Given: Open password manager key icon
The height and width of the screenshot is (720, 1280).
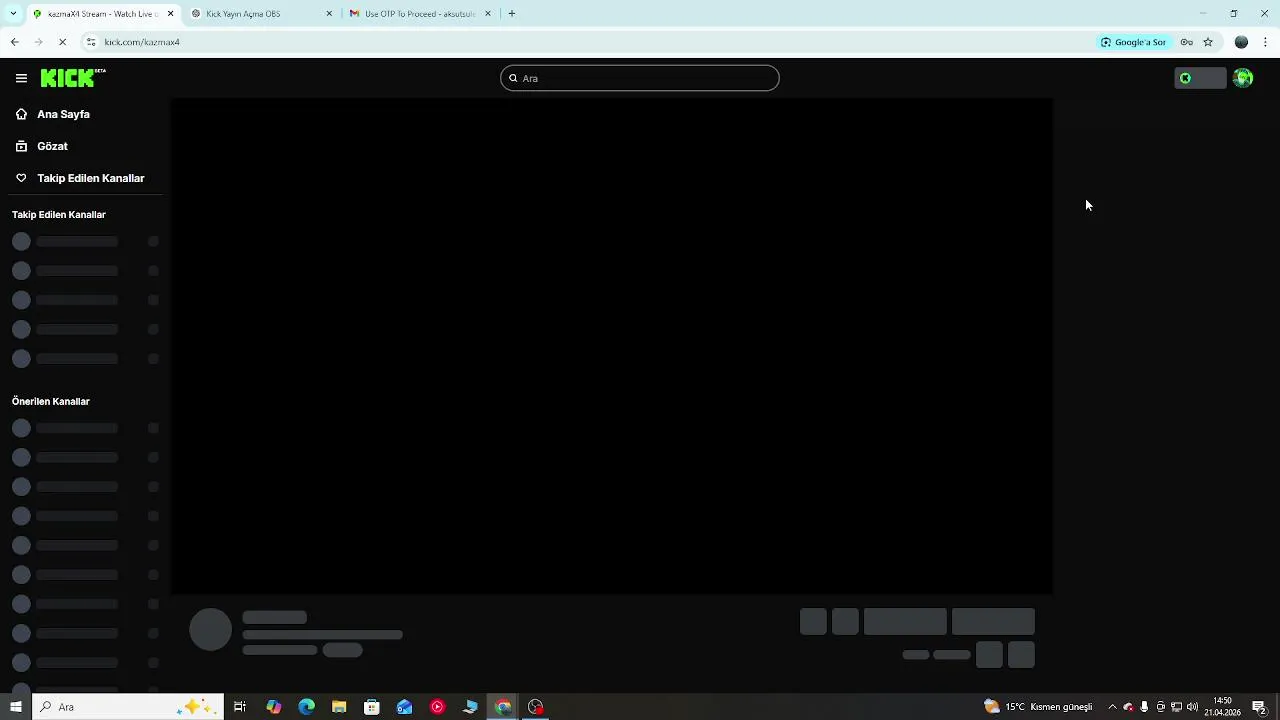Looking at the screenshot, I should (1187, 42).
